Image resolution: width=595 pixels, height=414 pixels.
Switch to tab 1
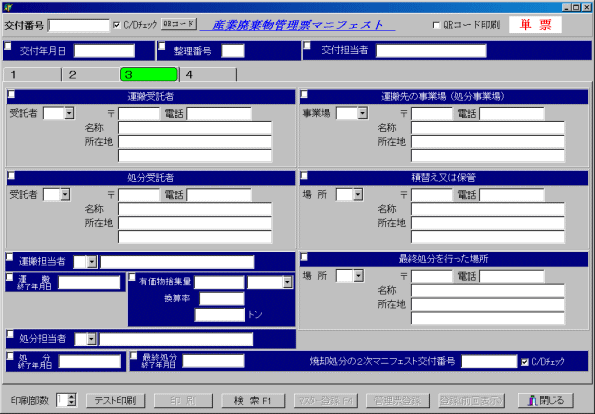(x=32, y=74)
